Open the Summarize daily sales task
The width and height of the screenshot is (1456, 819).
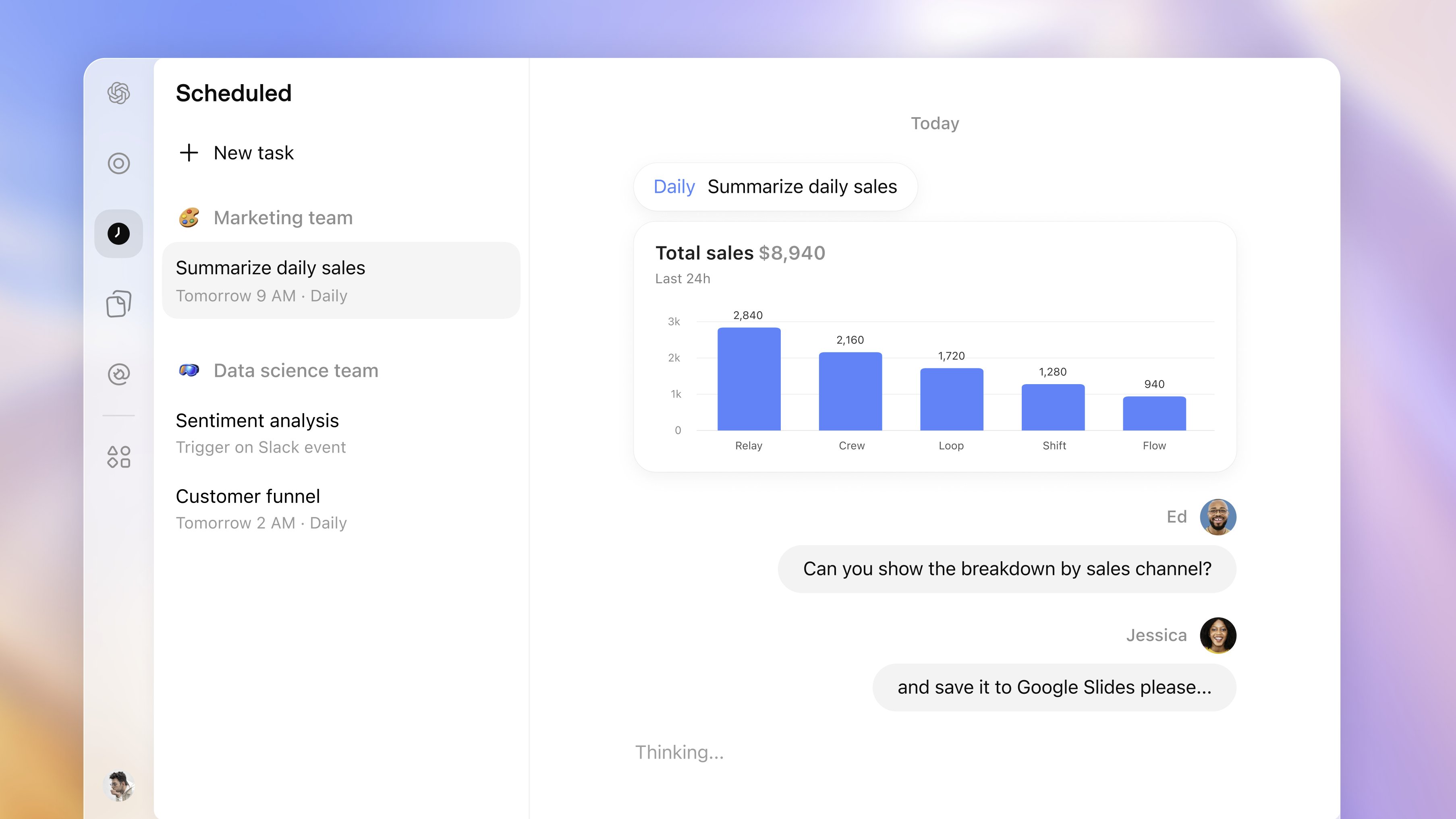341,280
